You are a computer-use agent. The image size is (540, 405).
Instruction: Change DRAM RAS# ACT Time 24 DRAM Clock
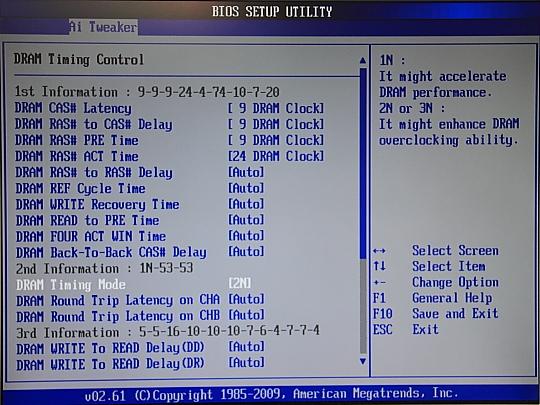[x=276, y=156]
